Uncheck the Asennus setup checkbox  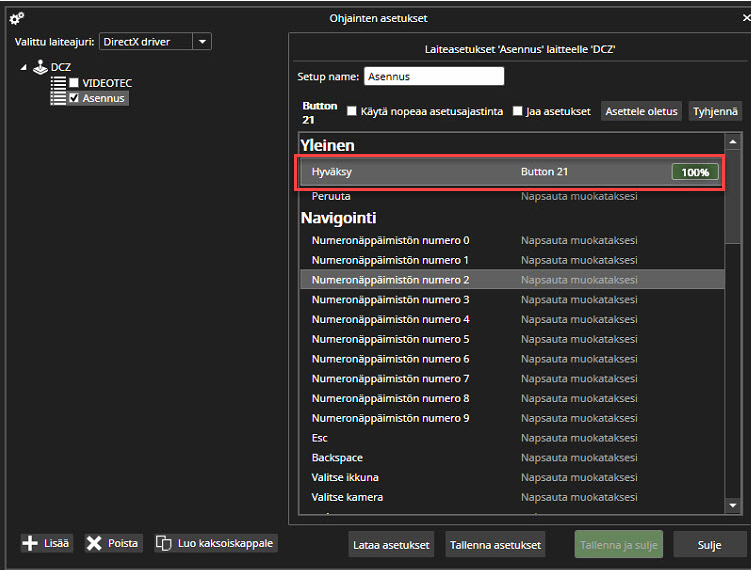pos(74,98)
